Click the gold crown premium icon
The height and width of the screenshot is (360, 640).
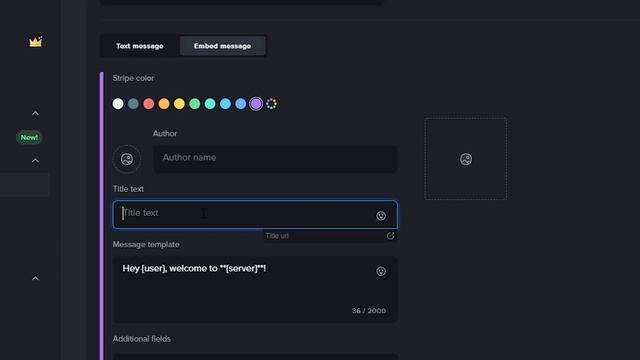click(36, 42)
